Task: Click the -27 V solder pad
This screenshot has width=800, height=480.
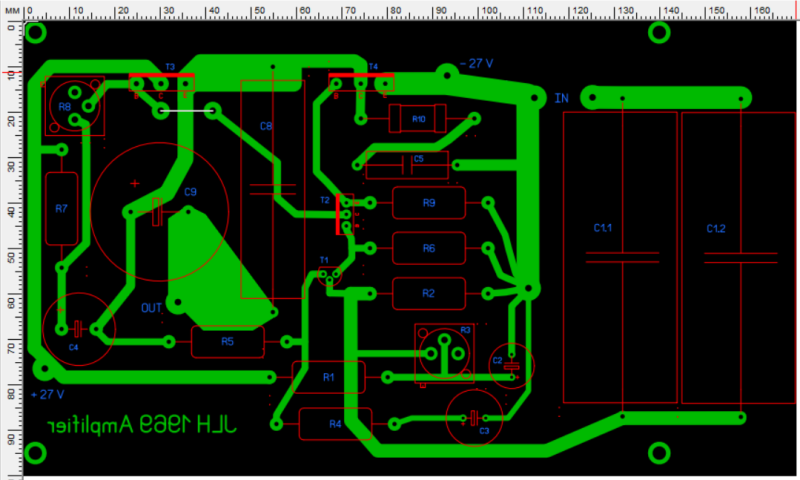Action: click(447, 75)
